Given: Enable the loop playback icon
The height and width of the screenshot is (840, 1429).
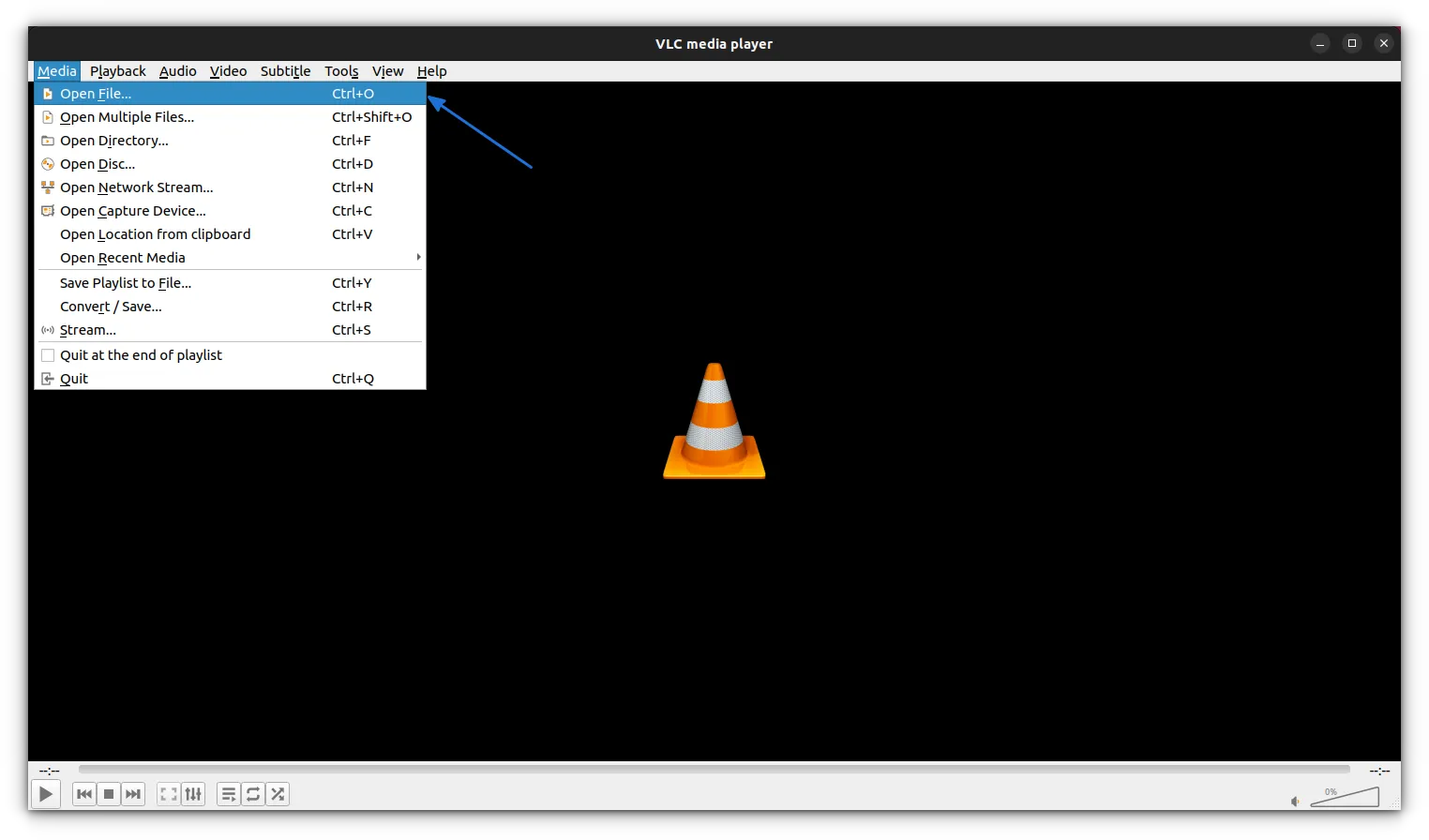Looking at the screenshot, I should click(253, 794).
